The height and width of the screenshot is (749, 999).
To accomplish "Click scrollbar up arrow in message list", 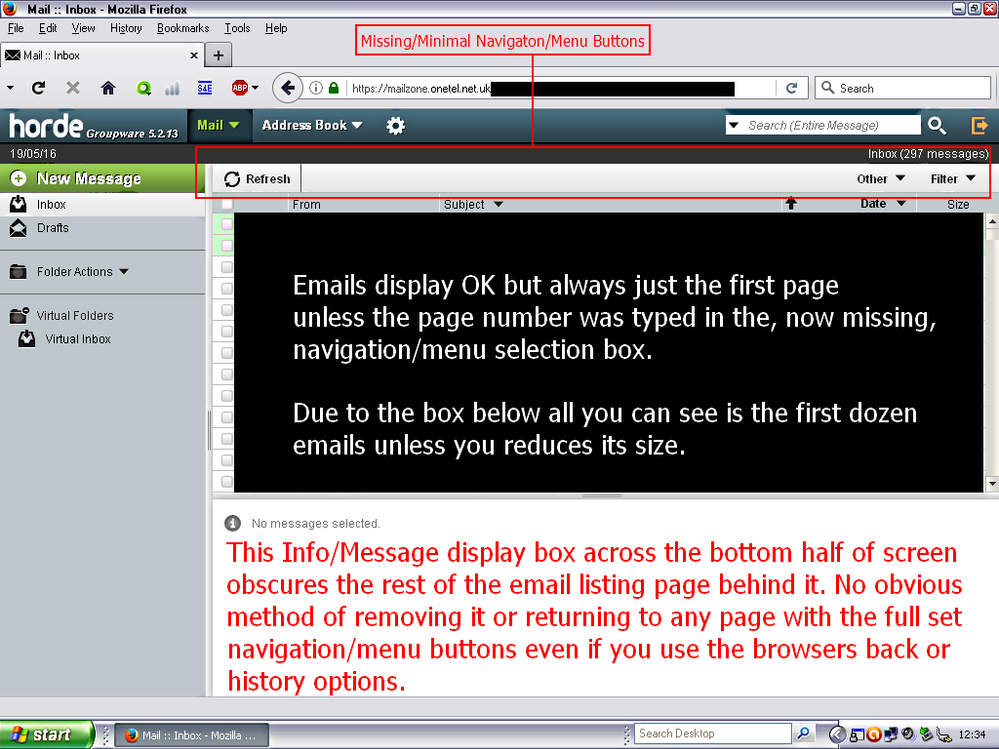I will (x=992, y=221).
